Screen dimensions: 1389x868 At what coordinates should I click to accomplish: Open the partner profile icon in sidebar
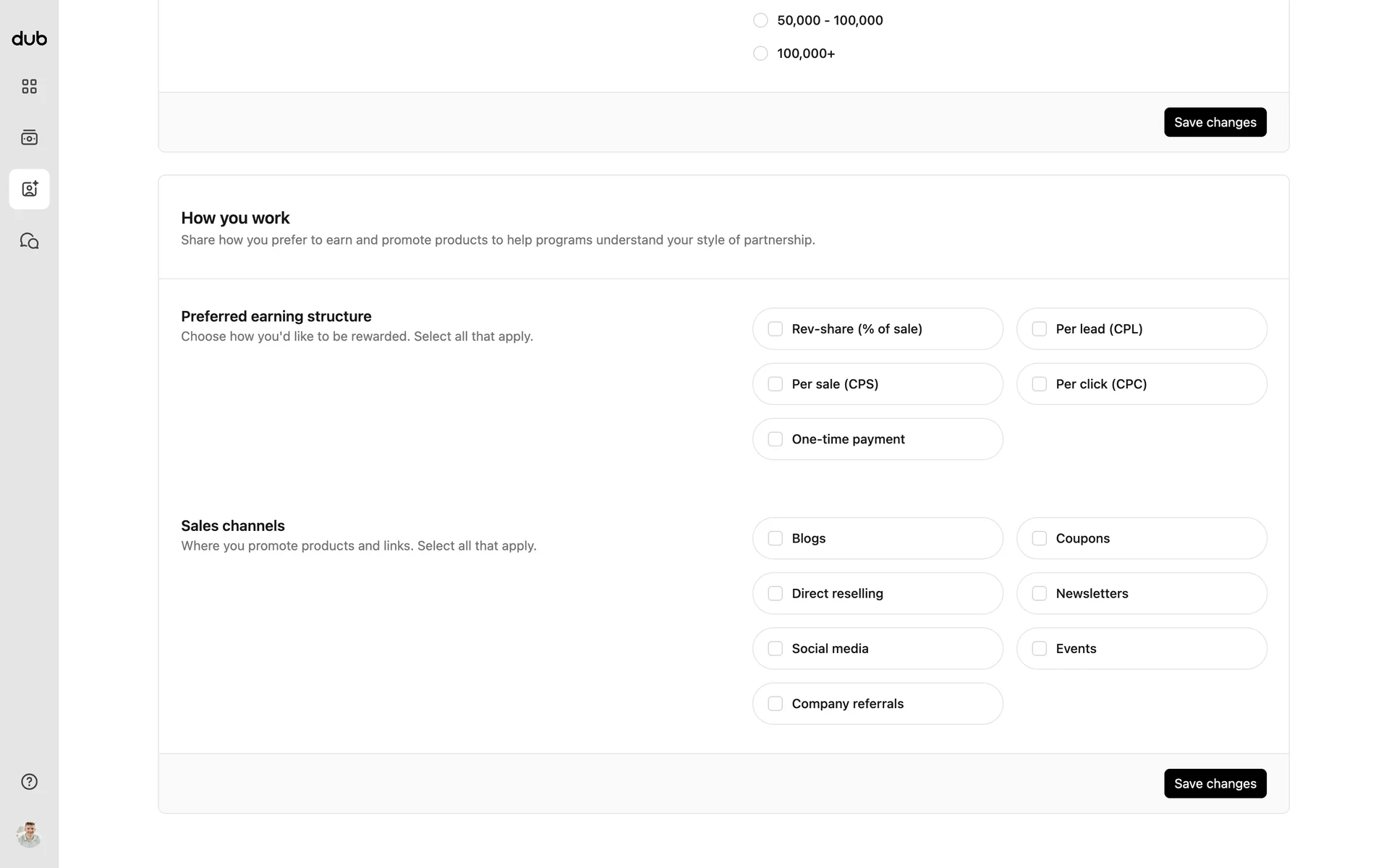pyautogui.click(x=29, y=189)
